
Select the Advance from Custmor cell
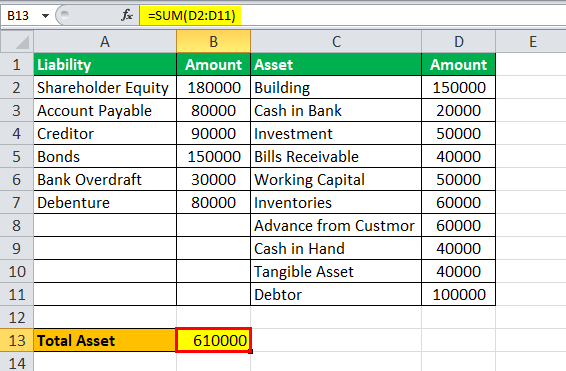click(x=336, y=226)
